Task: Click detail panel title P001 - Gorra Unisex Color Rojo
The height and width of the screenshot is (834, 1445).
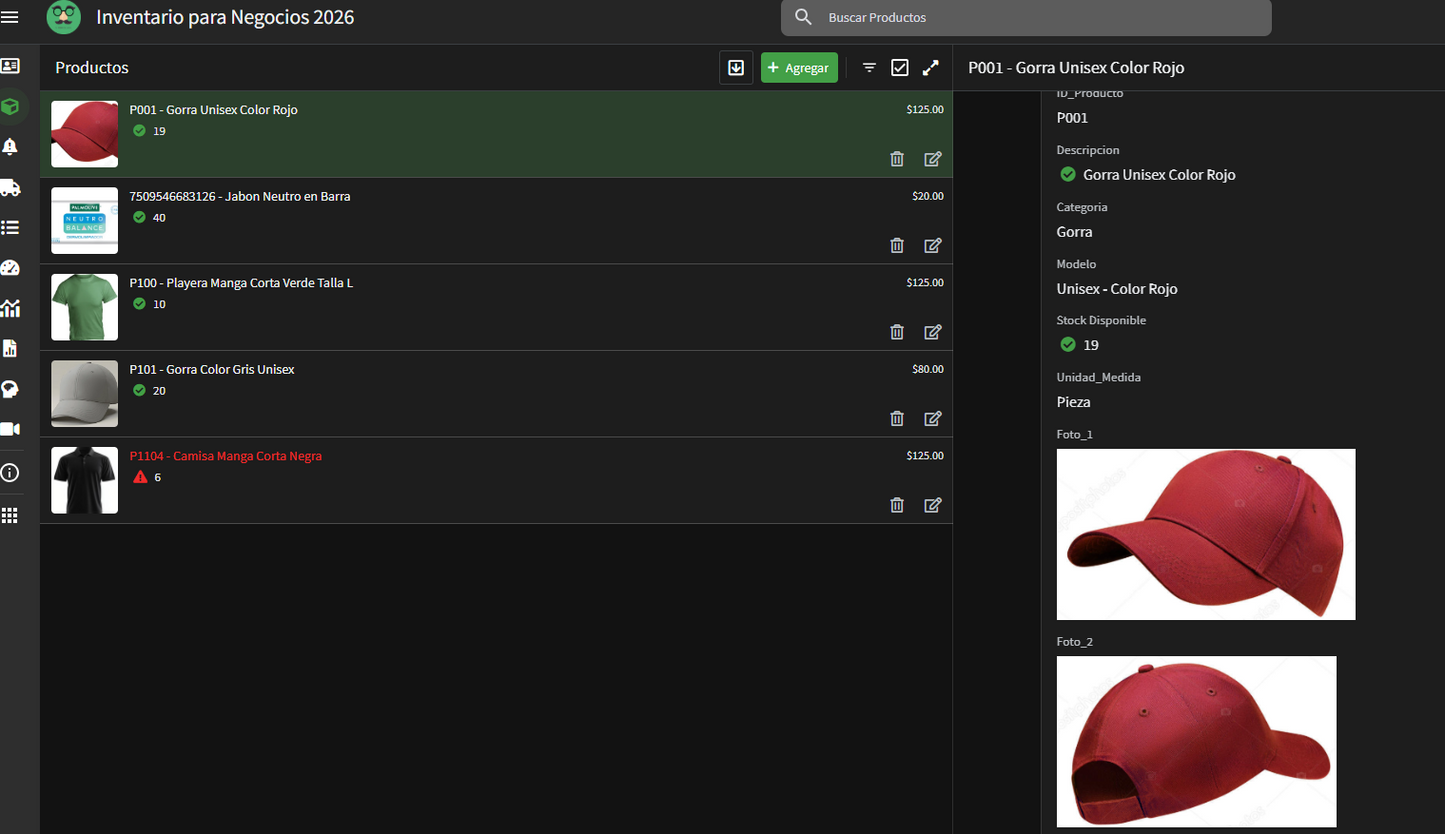Action: point(1076,68)
